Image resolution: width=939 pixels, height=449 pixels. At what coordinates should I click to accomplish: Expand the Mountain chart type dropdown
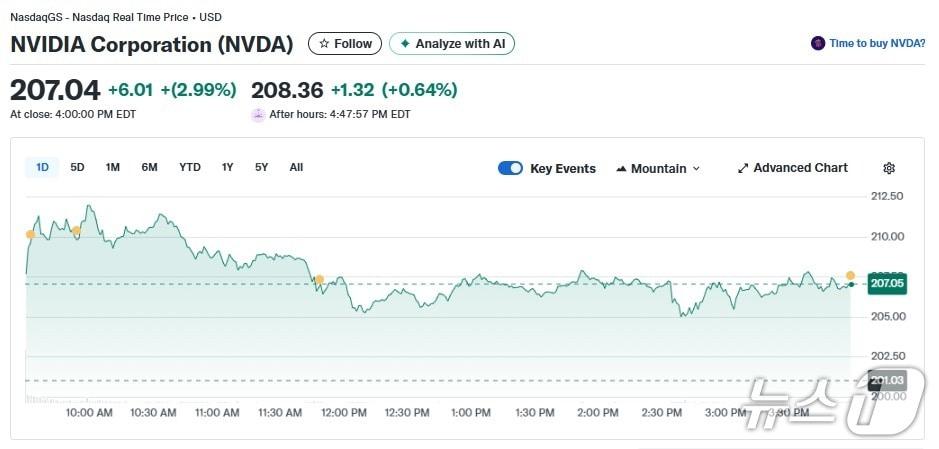696,169
